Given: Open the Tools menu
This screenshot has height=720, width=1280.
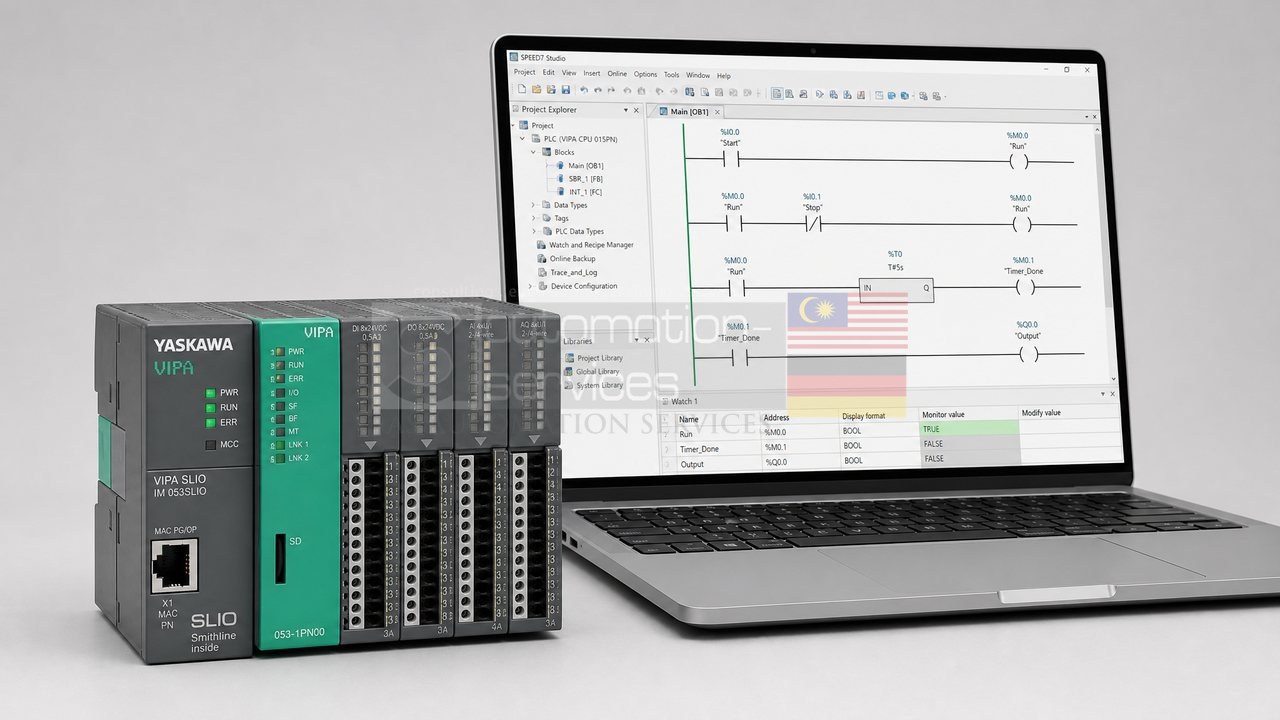Looking at the screenshot, I should [672, 75].
